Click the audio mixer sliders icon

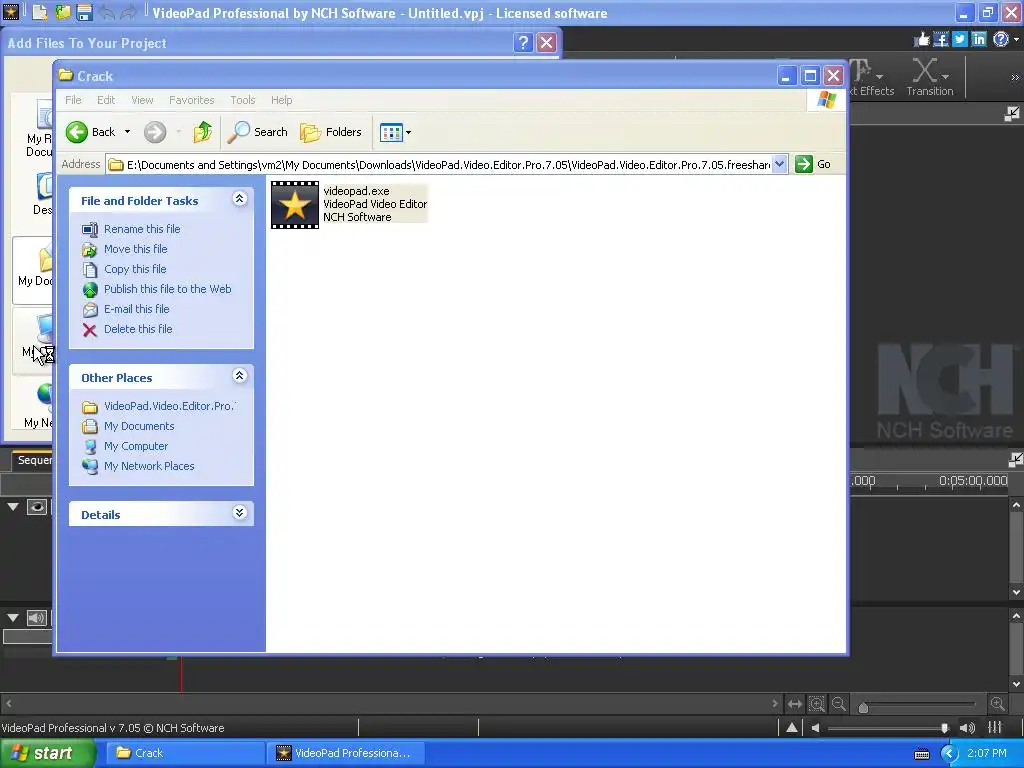(x=995, y=728)
